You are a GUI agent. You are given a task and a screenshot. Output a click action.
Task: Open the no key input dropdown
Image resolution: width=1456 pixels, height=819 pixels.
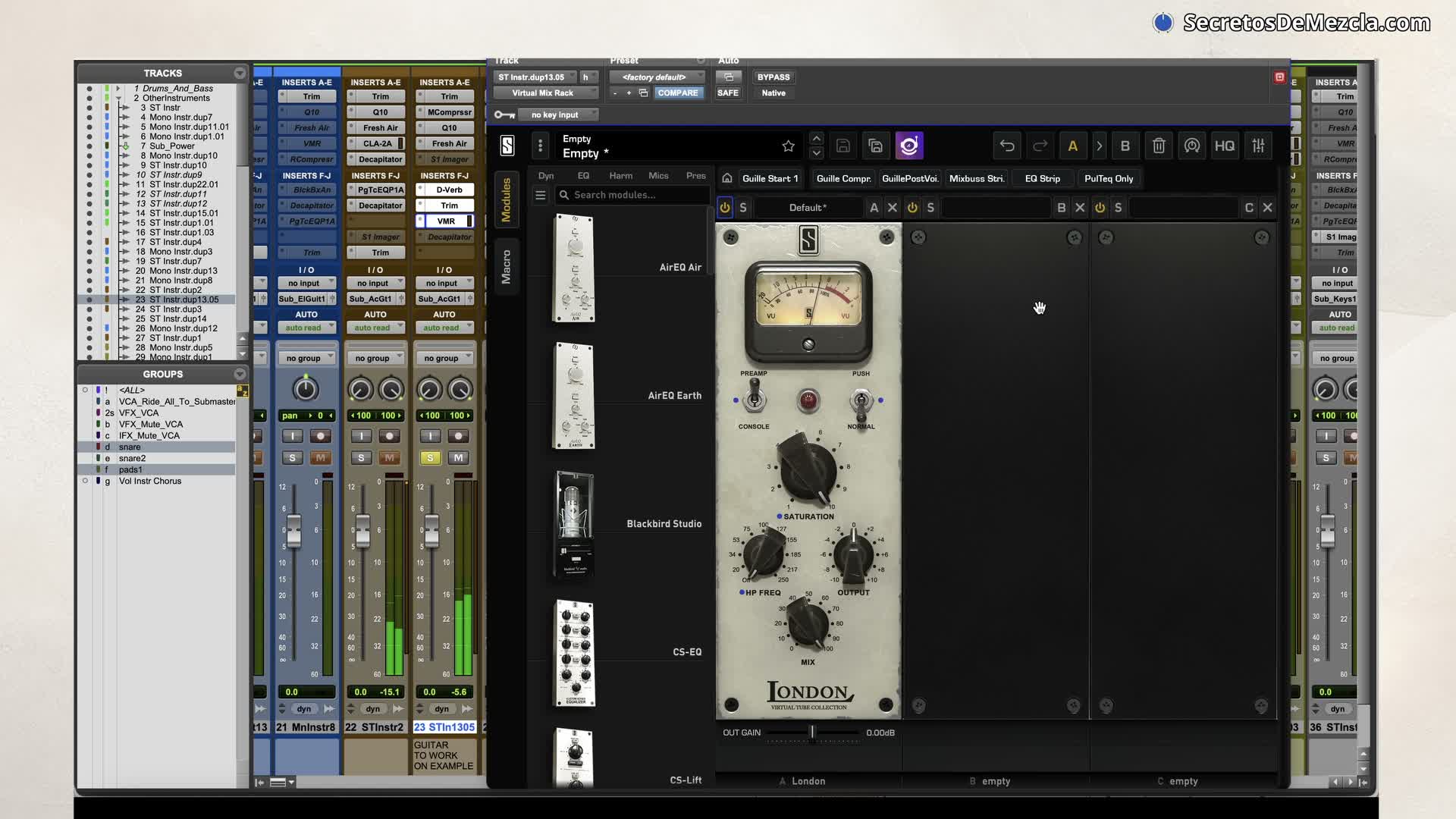tap(559, 115)
